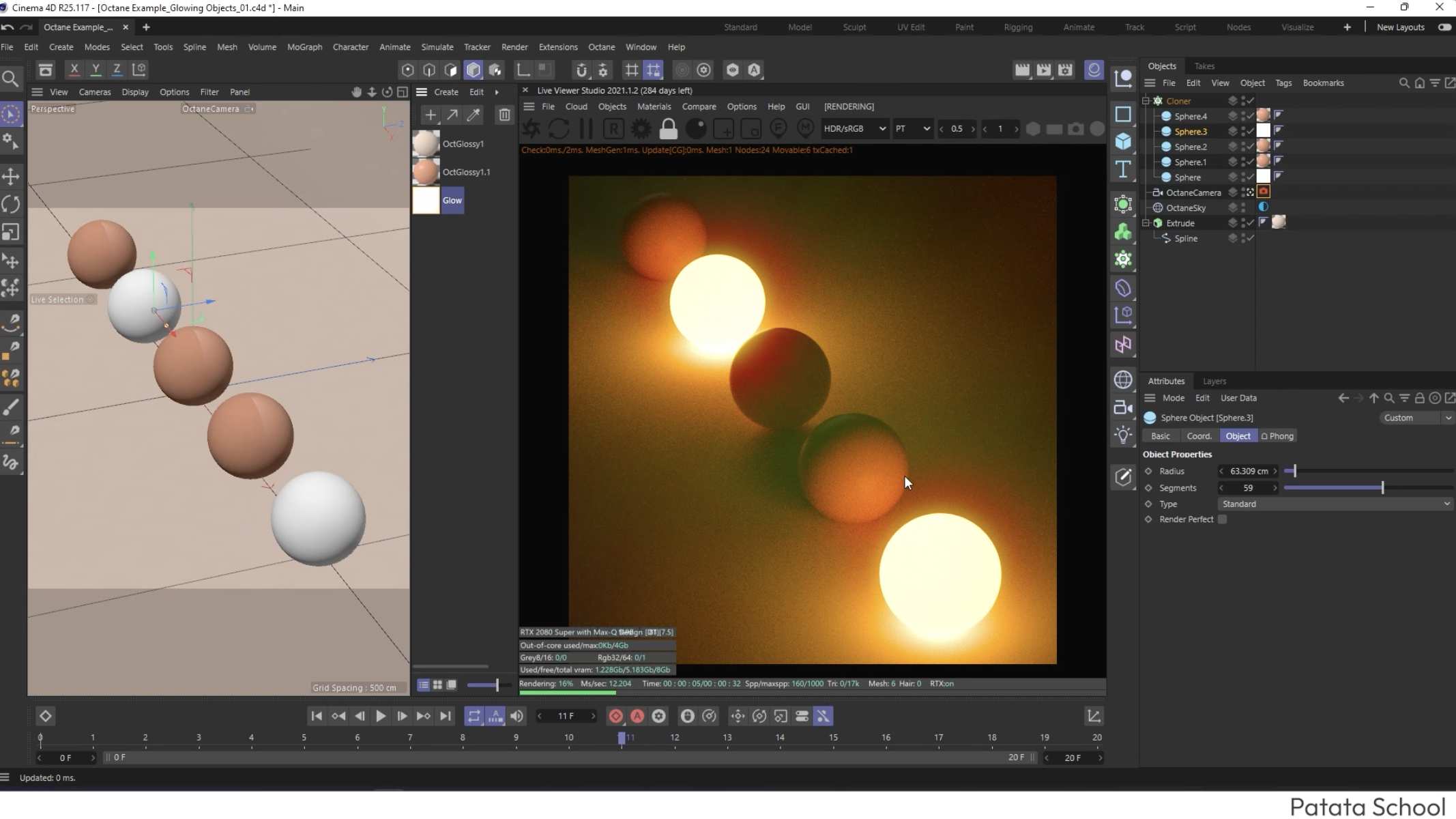This screenshot has height=819, width=1456.
Task: Toggle the New Layouts switch
Action: 1444,27
